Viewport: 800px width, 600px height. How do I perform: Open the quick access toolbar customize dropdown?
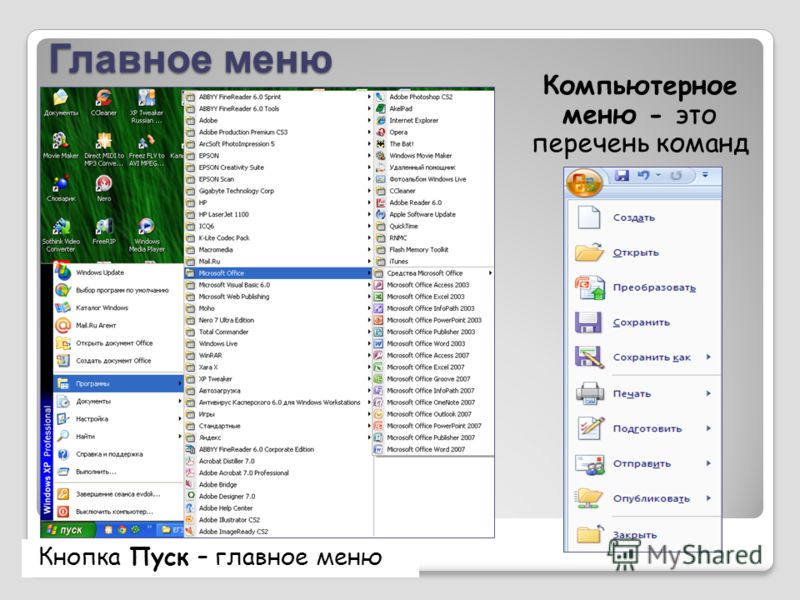[705, 175]
